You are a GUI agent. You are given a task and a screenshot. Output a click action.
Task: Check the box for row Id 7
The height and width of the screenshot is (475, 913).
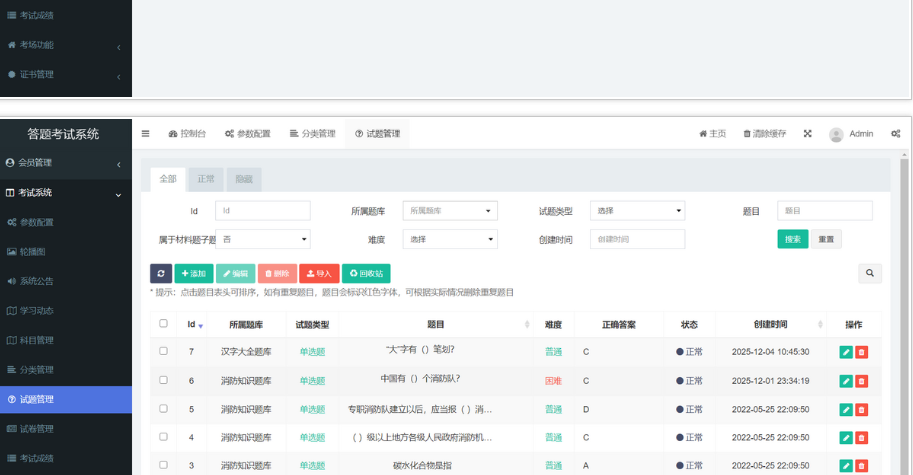tap(163, 351)
